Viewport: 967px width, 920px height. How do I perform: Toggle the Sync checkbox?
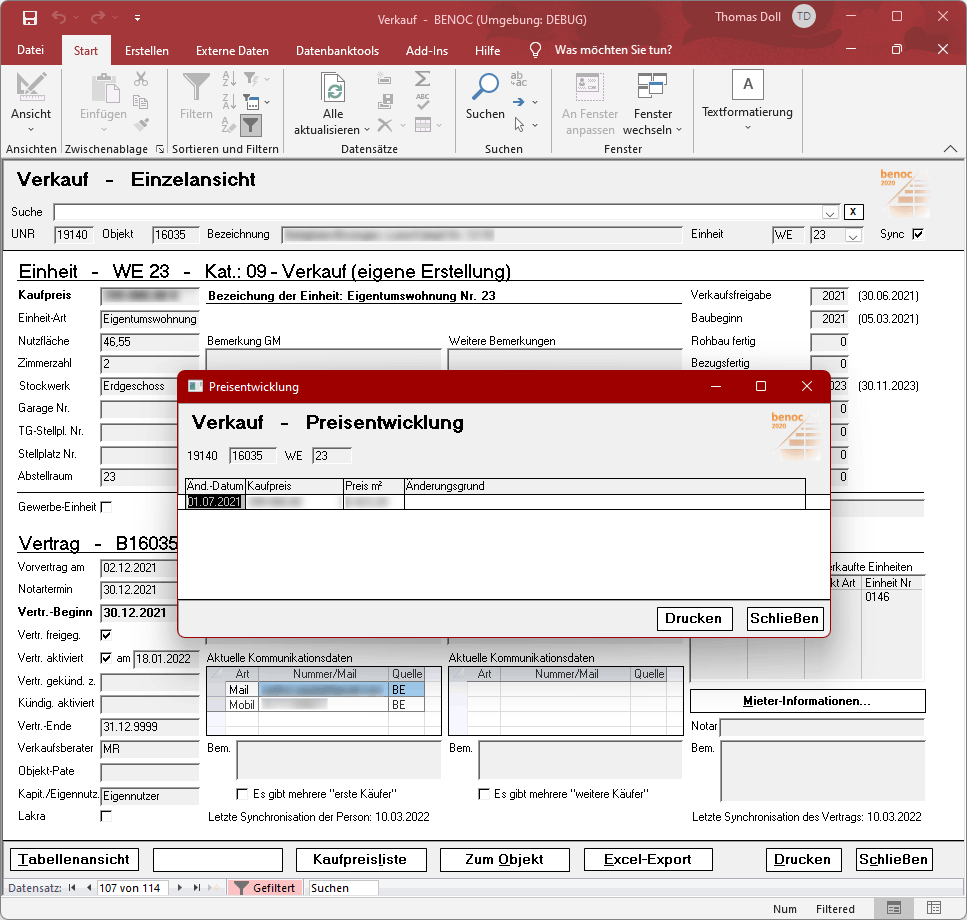[918, 234]
